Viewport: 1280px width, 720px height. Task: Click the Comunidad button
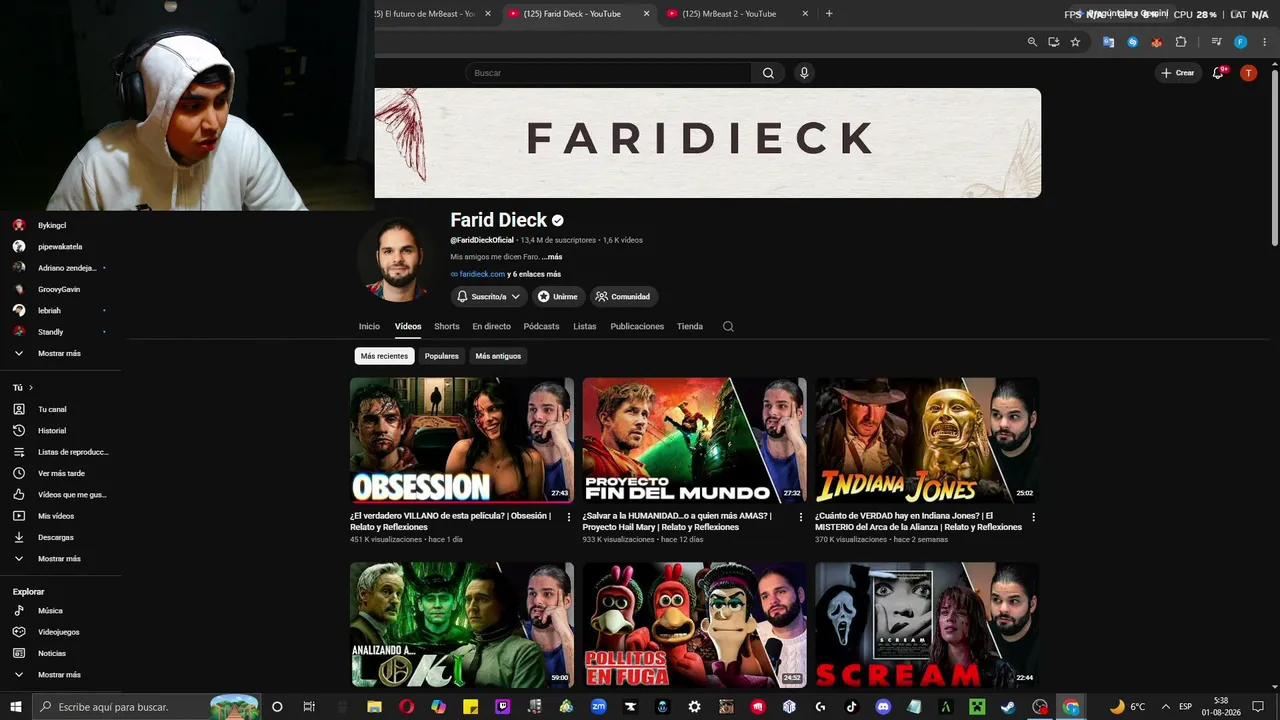pos(623,296)
